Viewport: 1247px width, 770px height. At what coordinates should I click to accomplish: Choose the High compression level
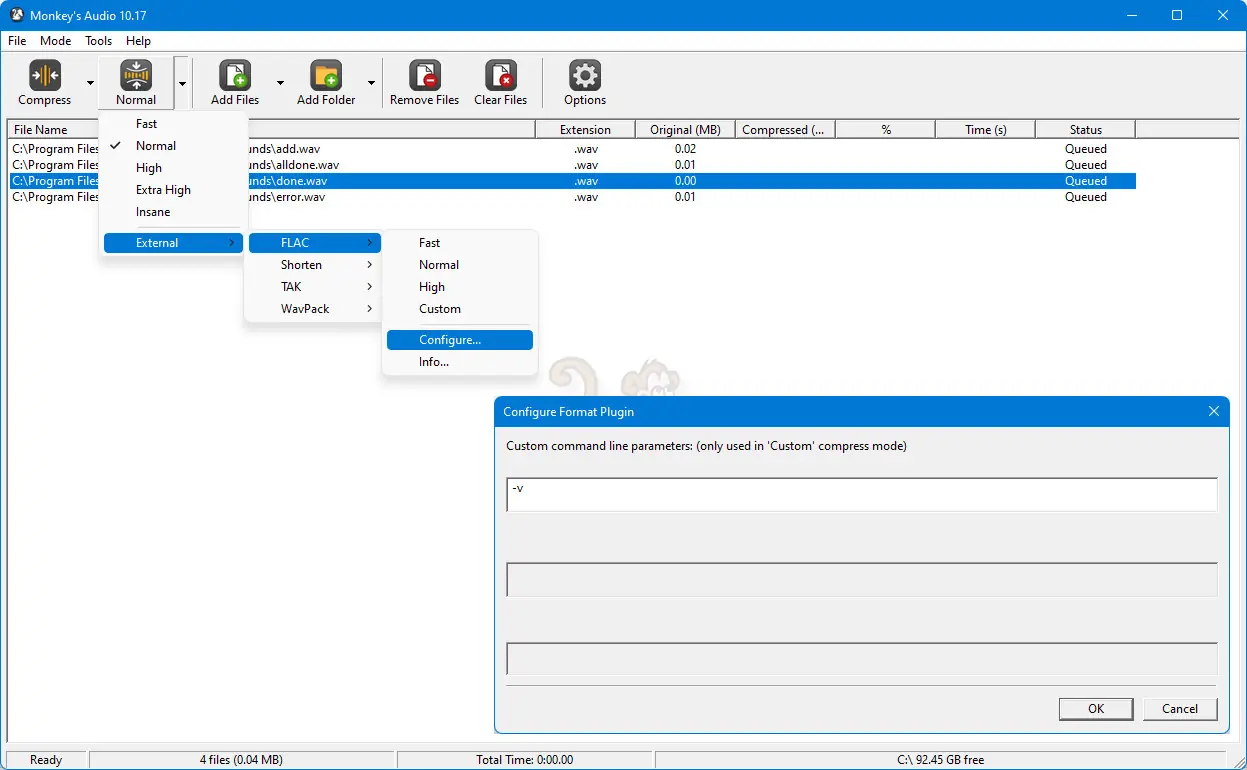click(174, 168)
